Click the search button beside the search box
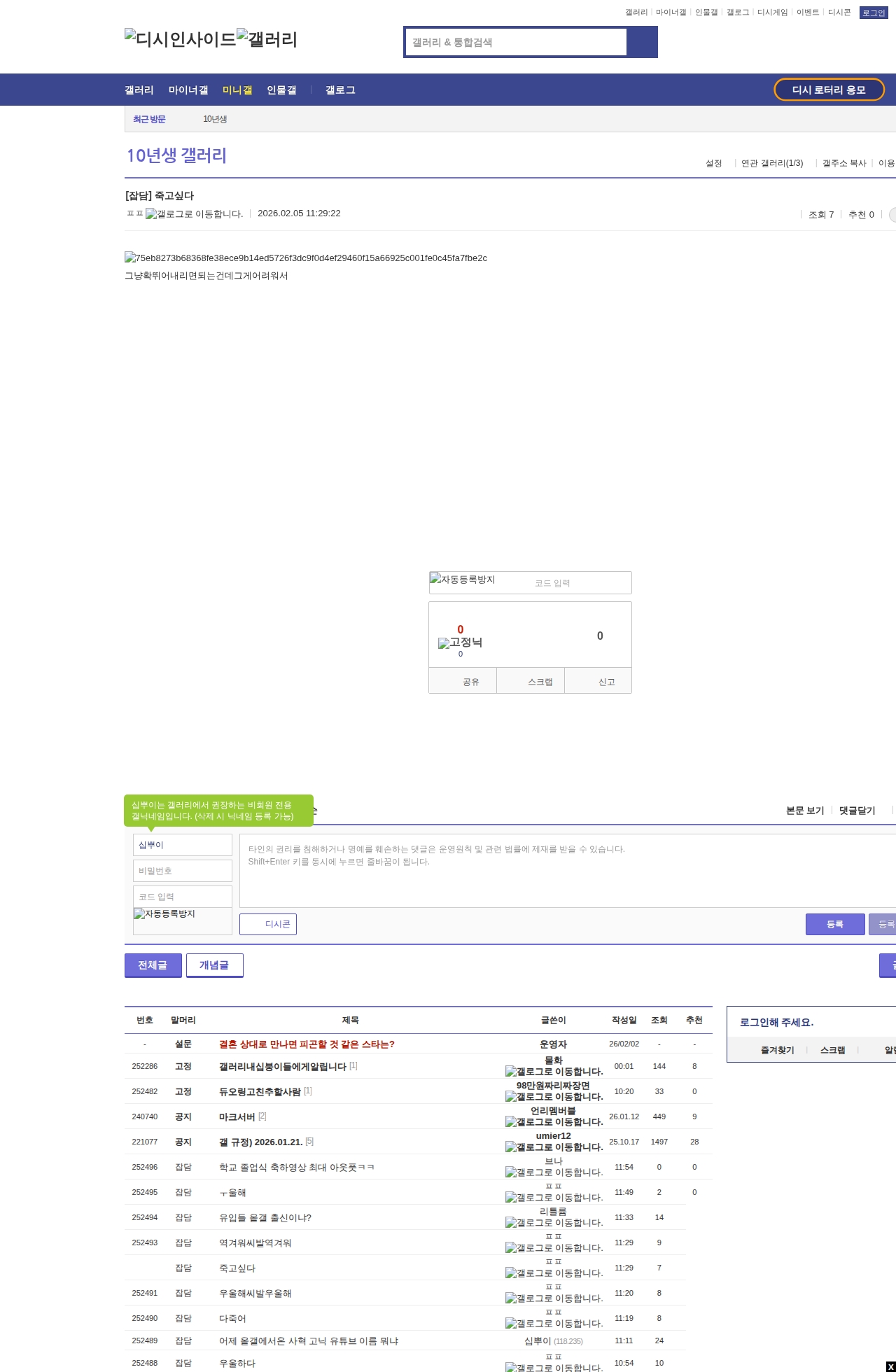896x1372 pixels. pyautogui.click(x=642, y=42)
